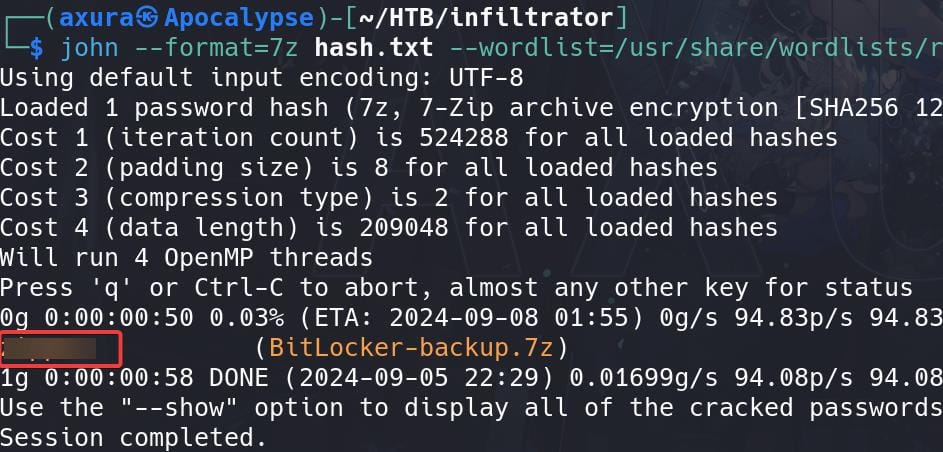Click the Will run 4 OpenMP threads line

186,258
